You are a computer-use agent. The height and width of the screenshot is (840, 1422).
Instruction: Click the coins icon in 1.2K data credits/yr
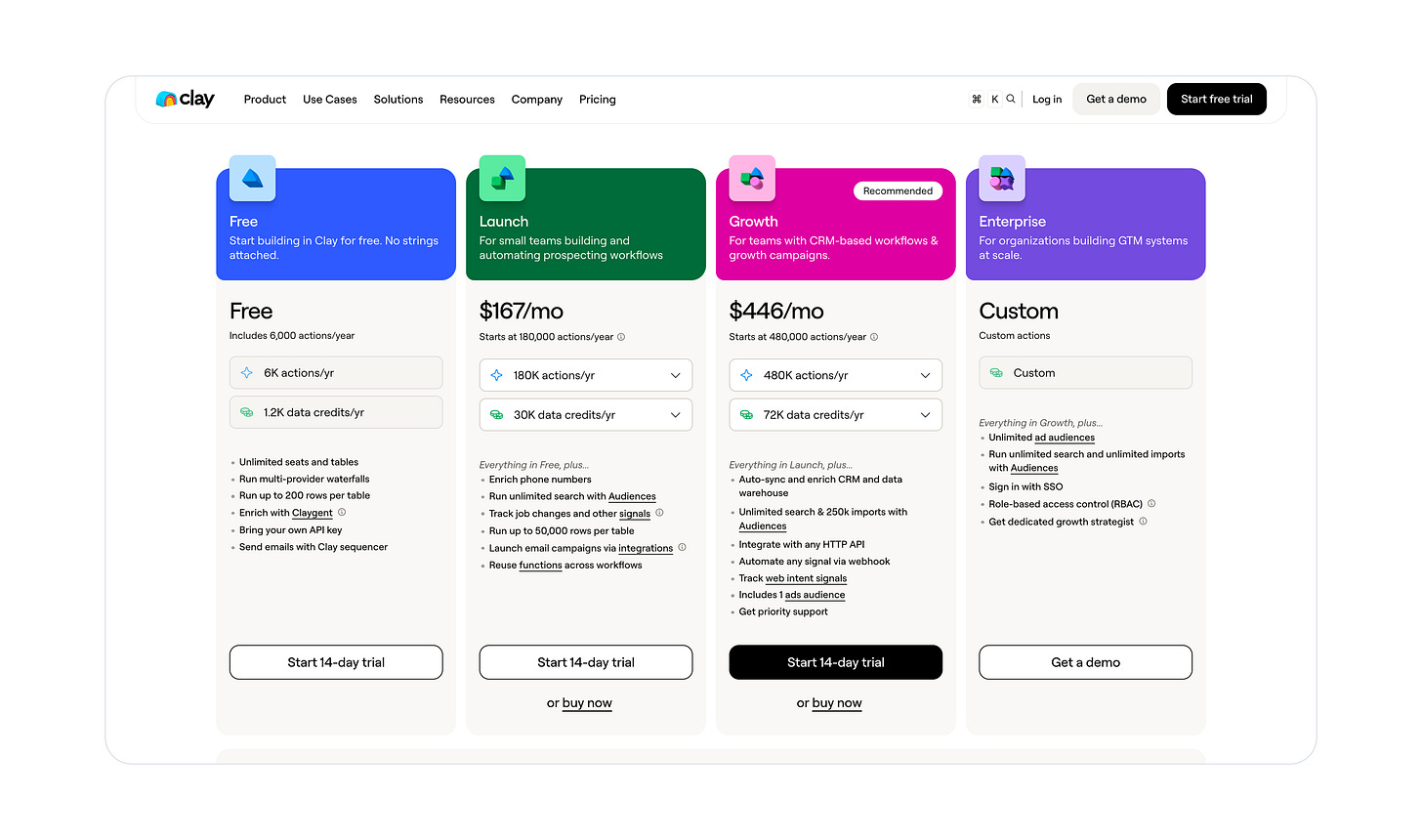(247, 412)
